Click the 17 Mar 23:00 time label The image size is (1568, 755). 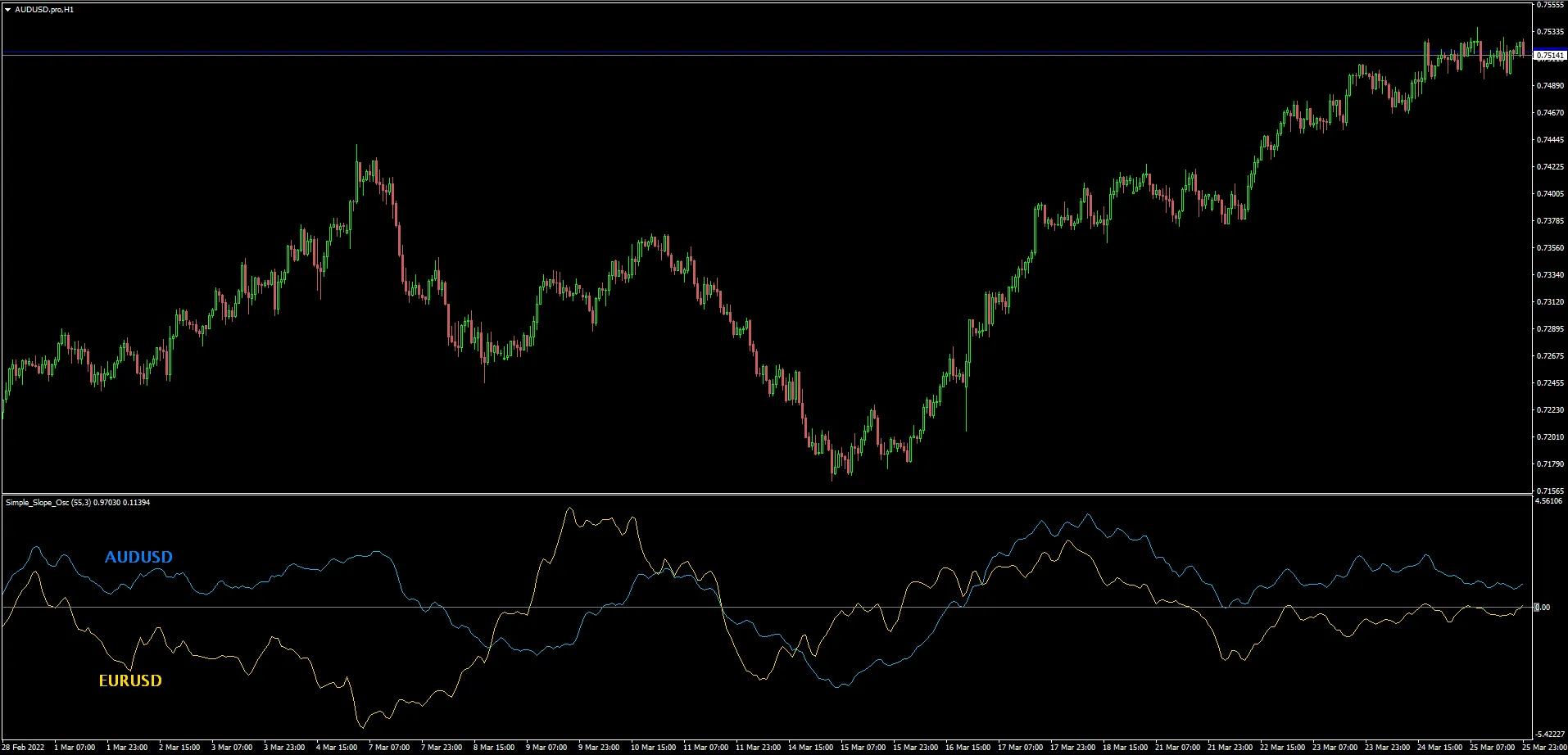1072,747
